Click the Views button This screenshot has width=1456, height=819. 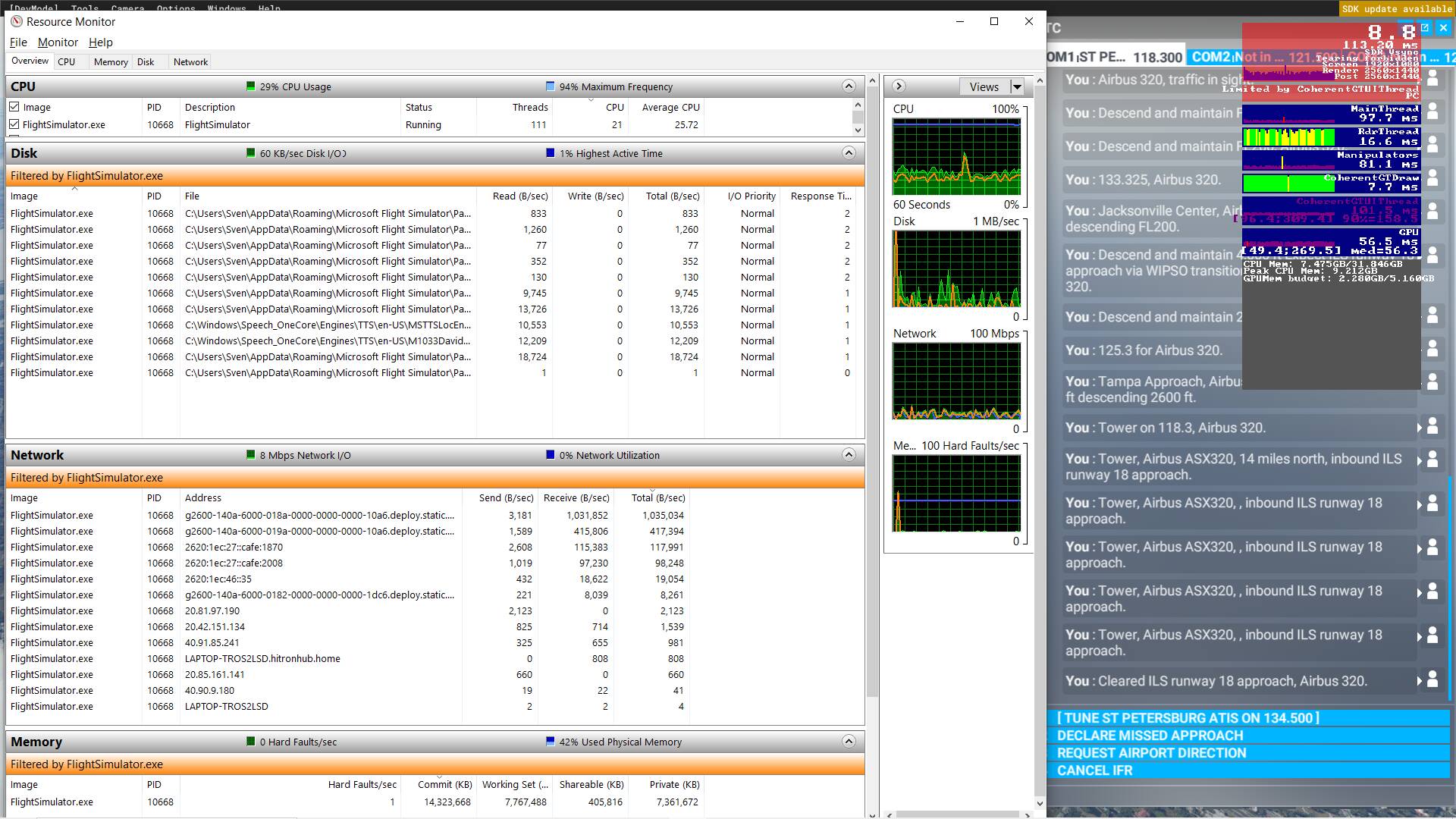984,87
